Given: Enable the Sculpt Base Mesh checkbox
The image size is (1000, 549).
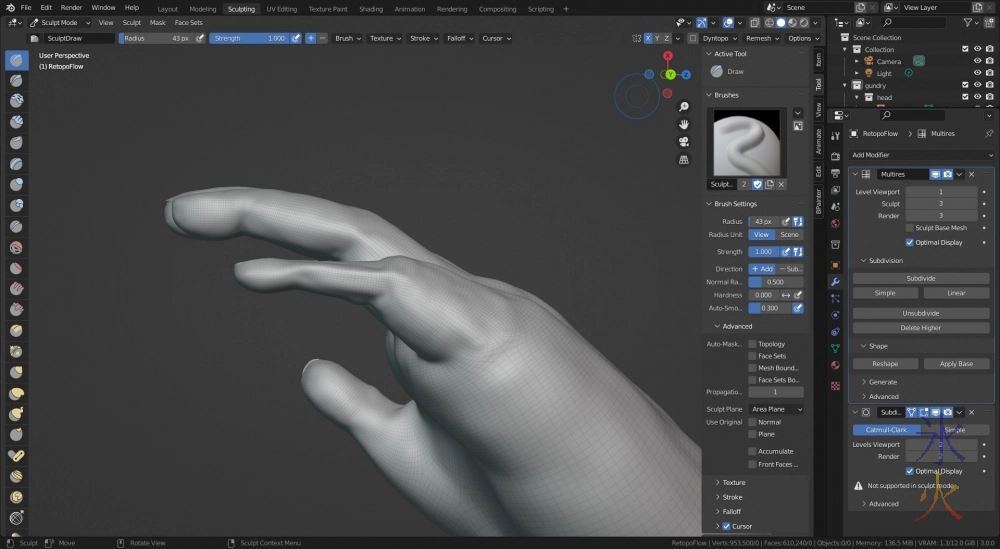Looking at the screenshot, I should click(909, 228).
